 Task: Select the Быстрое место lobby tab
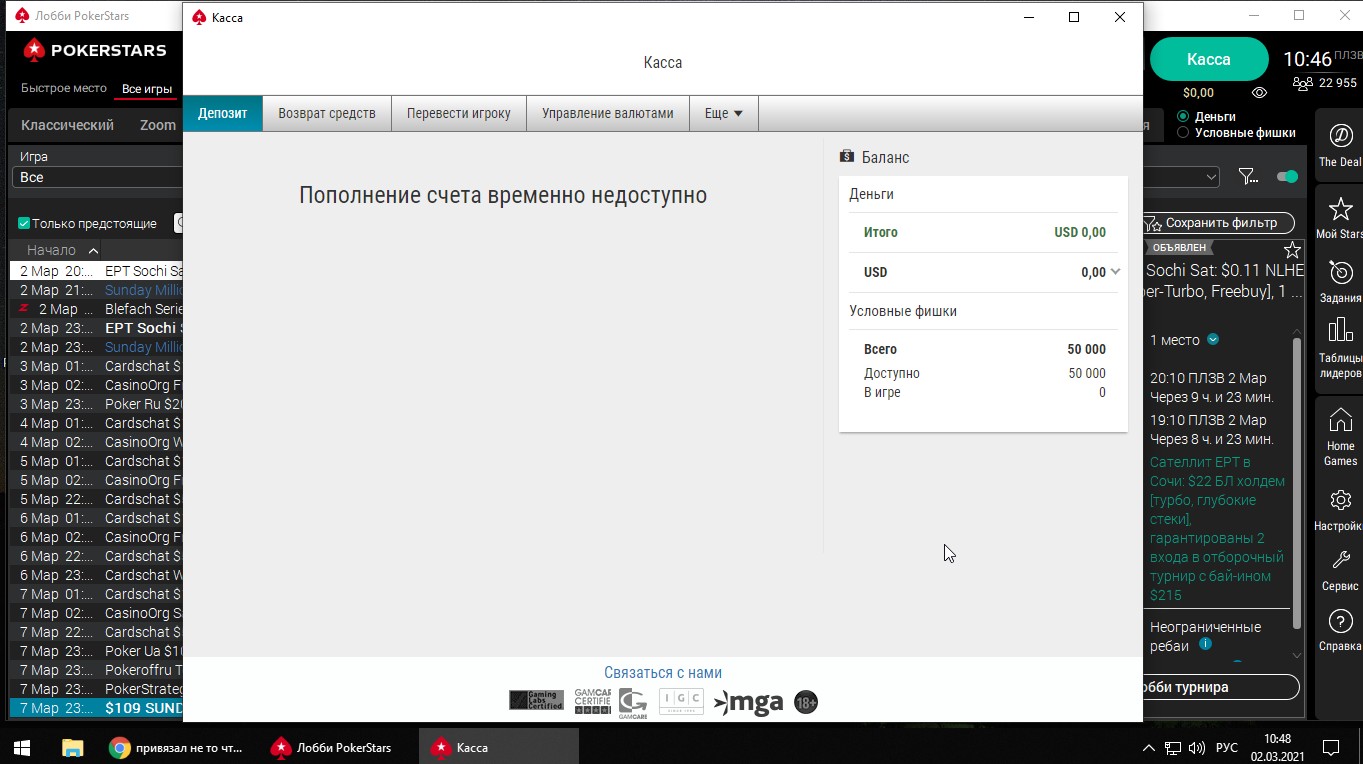[x=64, y=88]
